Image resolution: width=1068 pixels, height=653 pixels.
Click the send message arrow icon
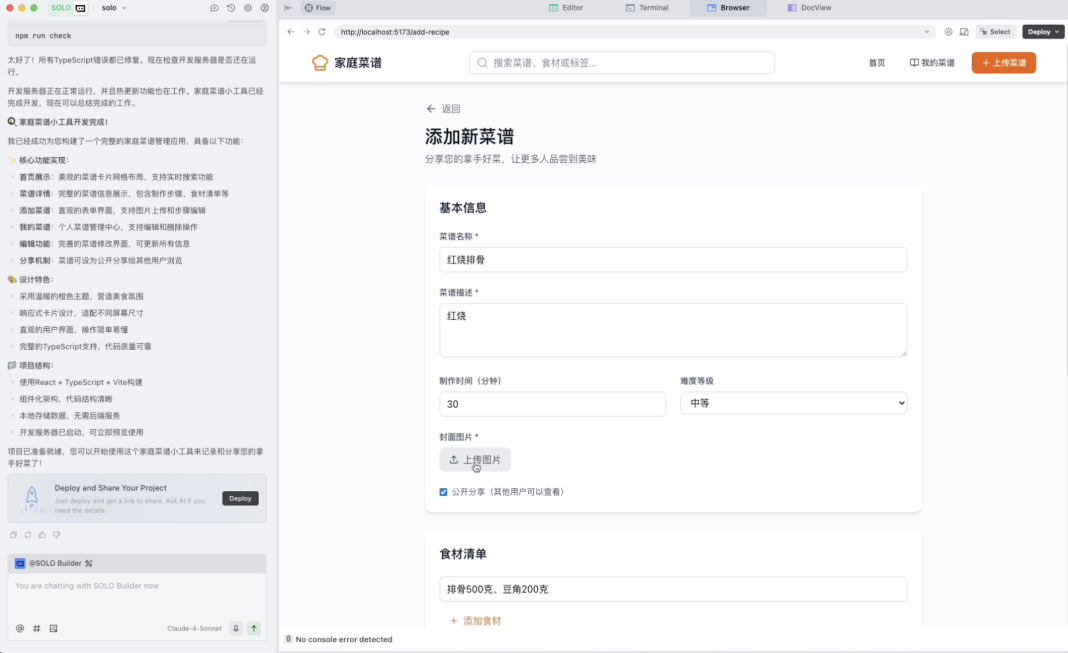click(x=254, y=628)
